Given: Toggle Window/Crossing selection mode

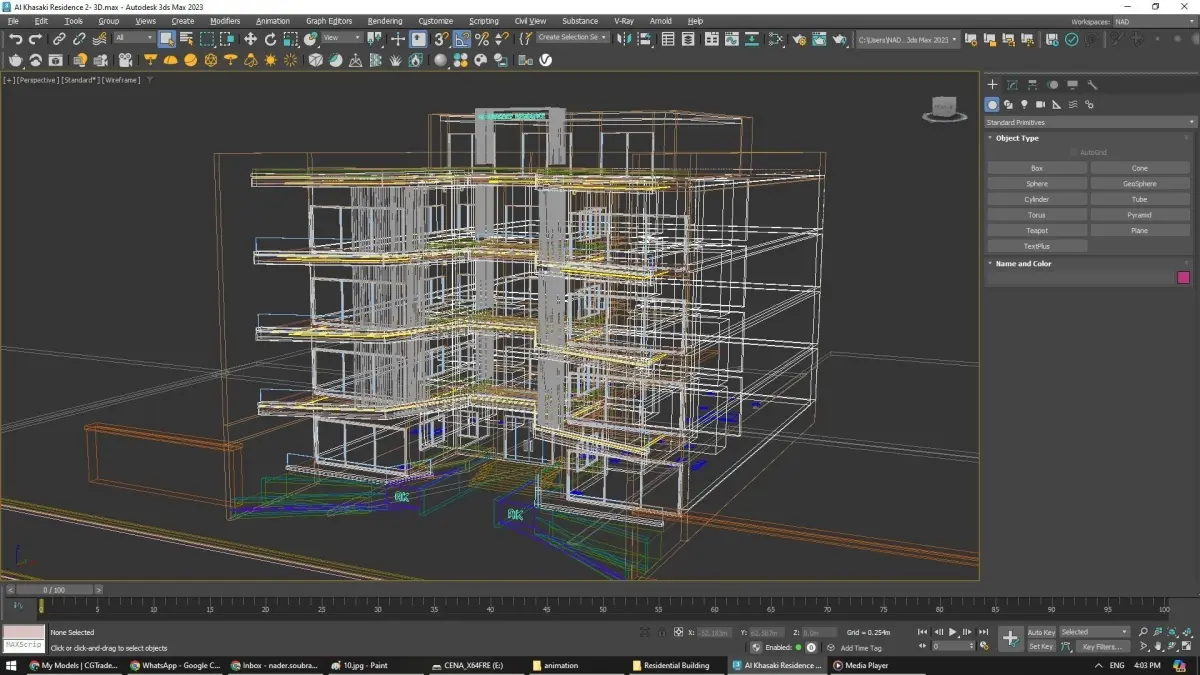Looking at the screenshot, I should tap(228, 39).
